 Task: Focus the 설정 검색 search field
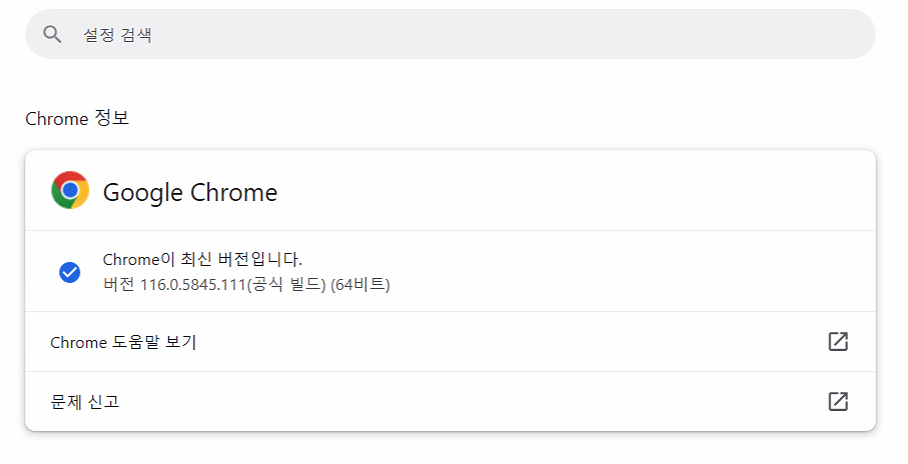coord(400,34)
